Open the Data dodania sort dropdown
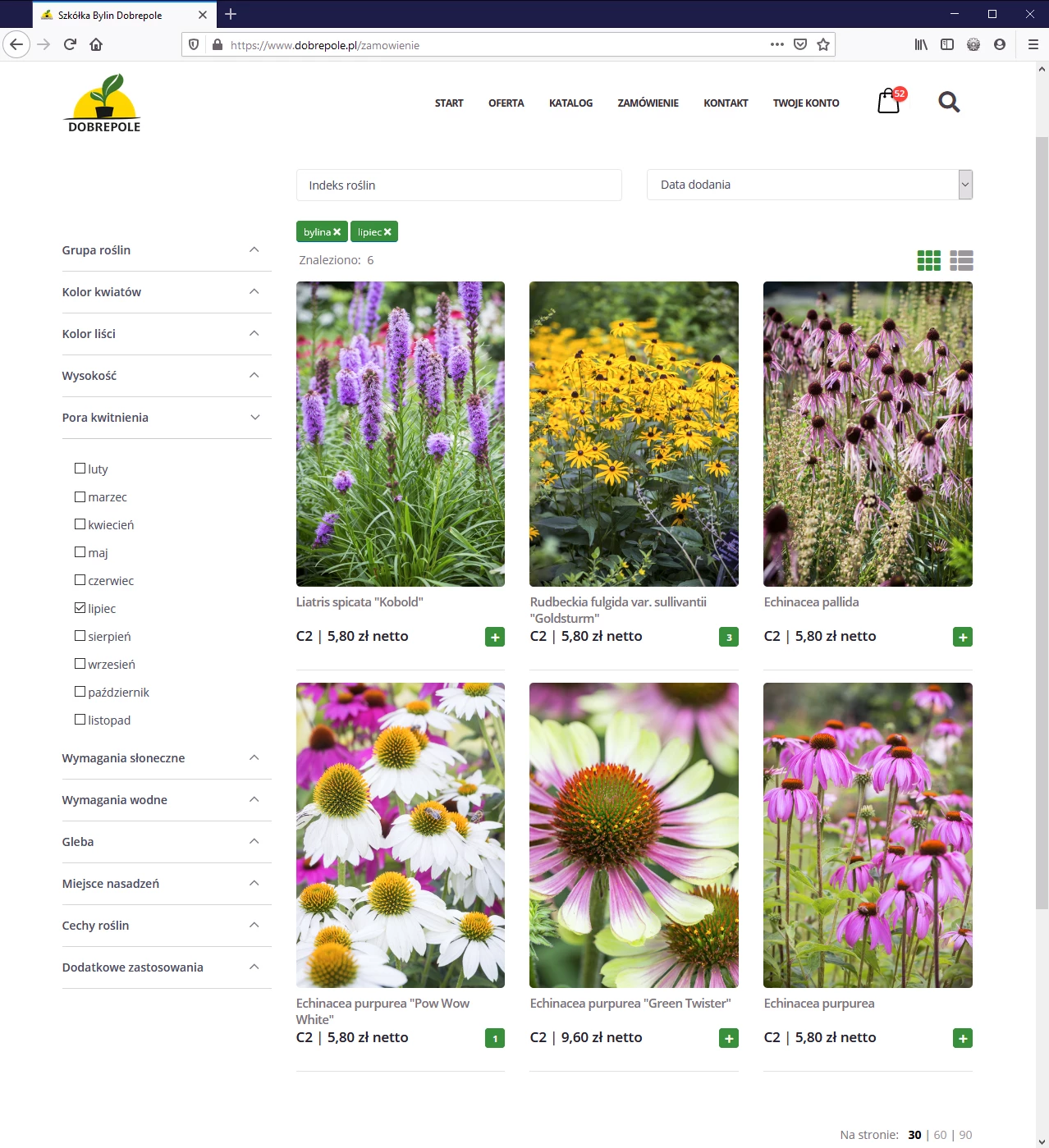The width and height of the screenshot is (1049, 1148). [x=809, y=185]
